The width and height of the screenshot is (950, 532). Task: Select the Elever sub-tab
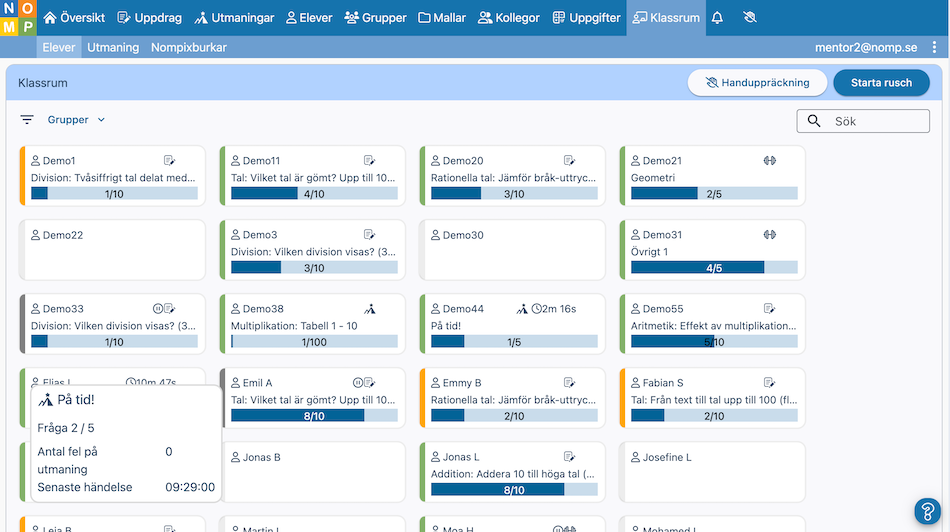tap(59, 47)
